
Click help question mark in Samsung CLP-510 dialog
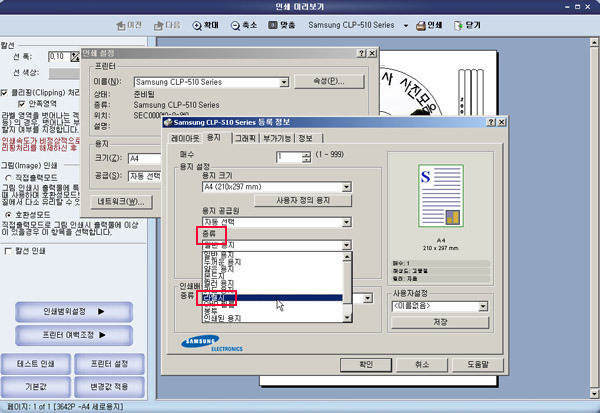(x=491, y=122)
